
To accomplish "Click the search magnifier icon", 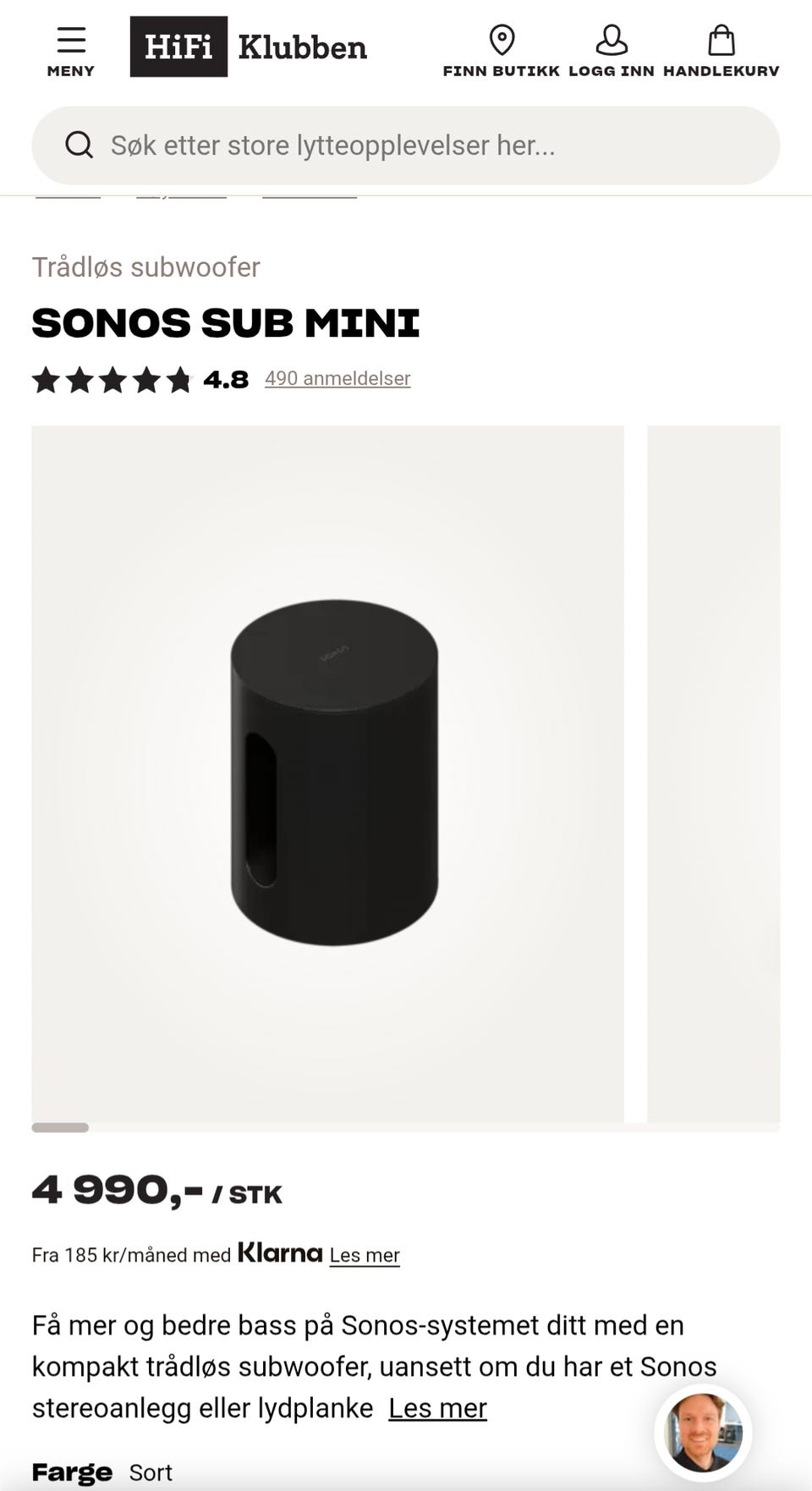I will (80, 146).
